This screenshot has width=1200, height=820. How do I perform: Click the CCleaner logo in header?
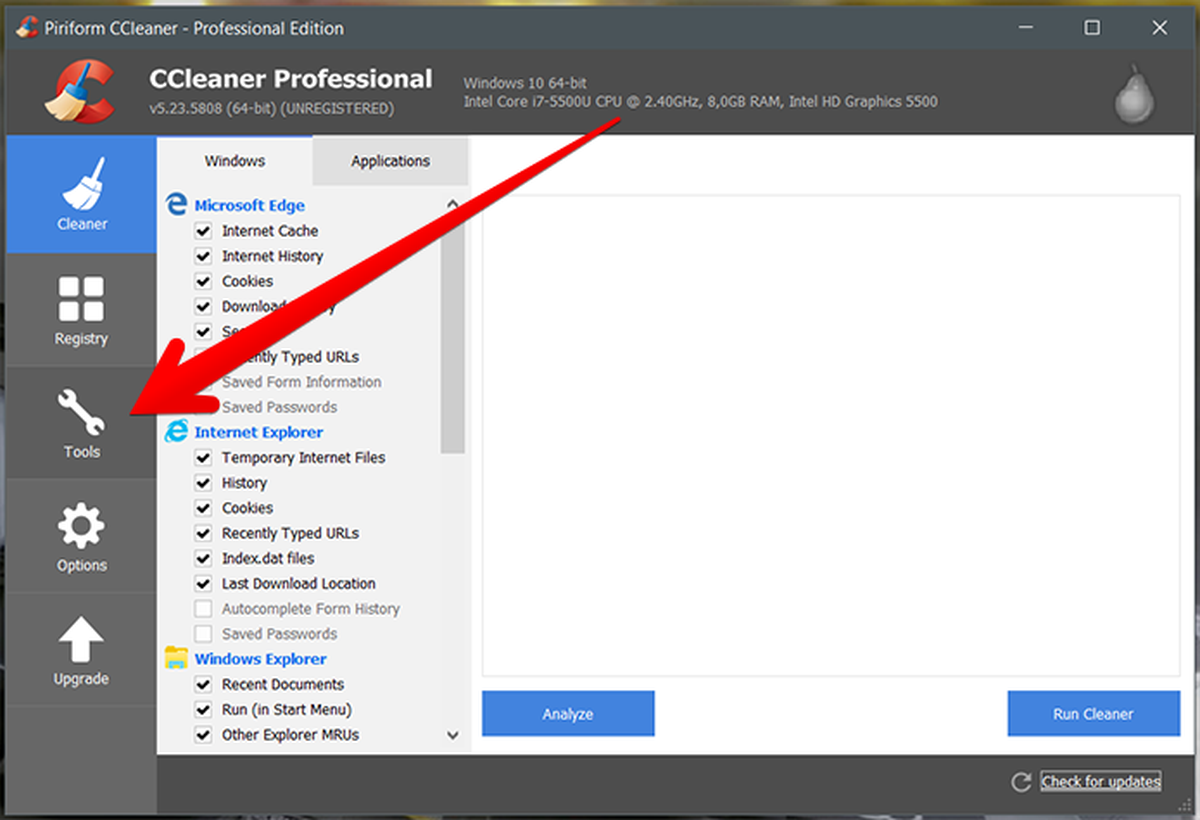[x=82, y=92]
